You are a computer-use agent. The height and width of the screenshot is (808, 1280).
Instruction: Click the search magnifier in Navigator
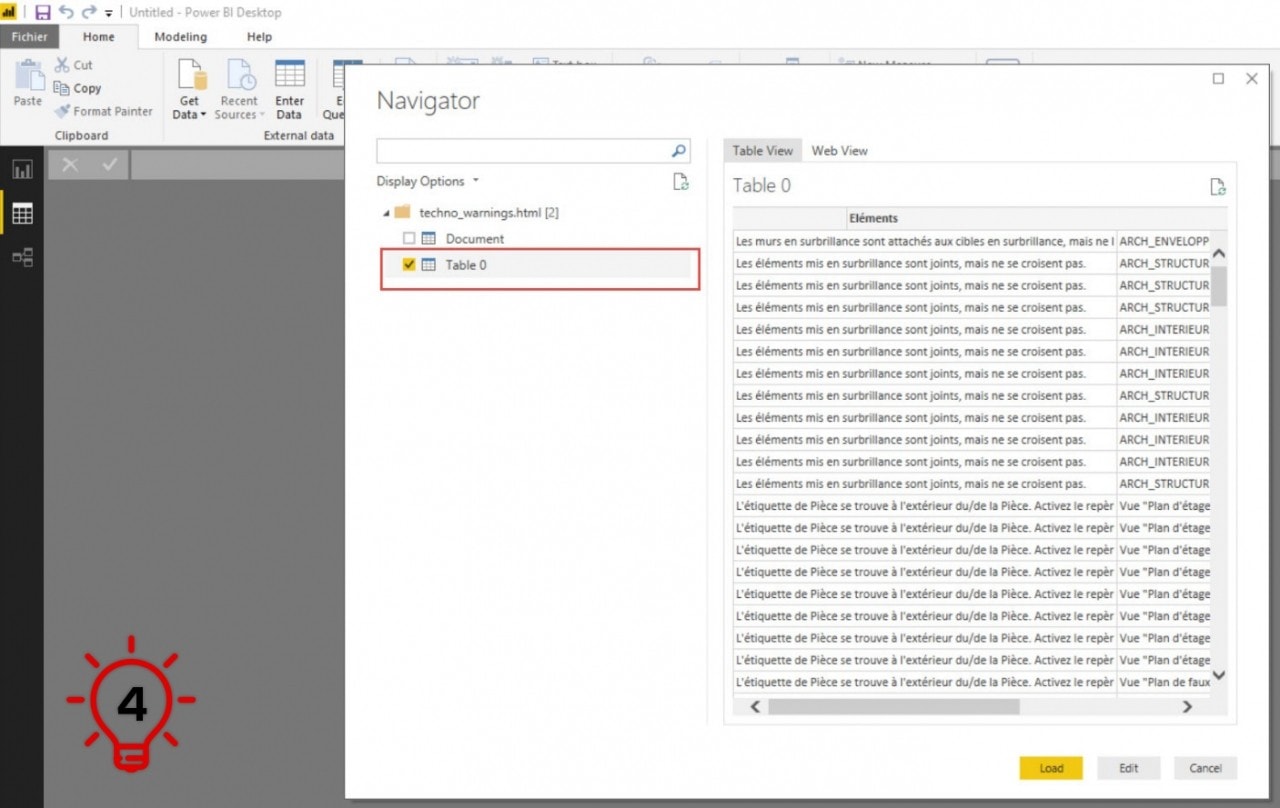pyautogui.click(x=679, y=151)
